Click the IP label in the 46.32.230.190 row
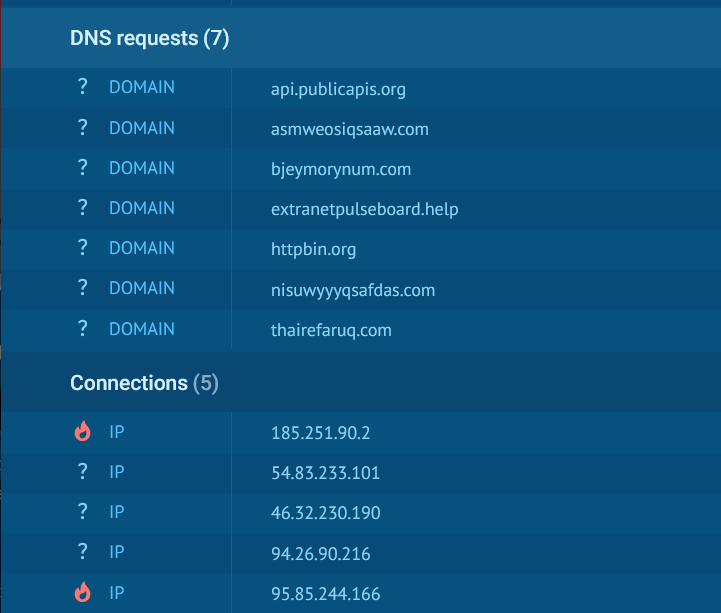Screen dimensions: 721x613 (117, 511)
